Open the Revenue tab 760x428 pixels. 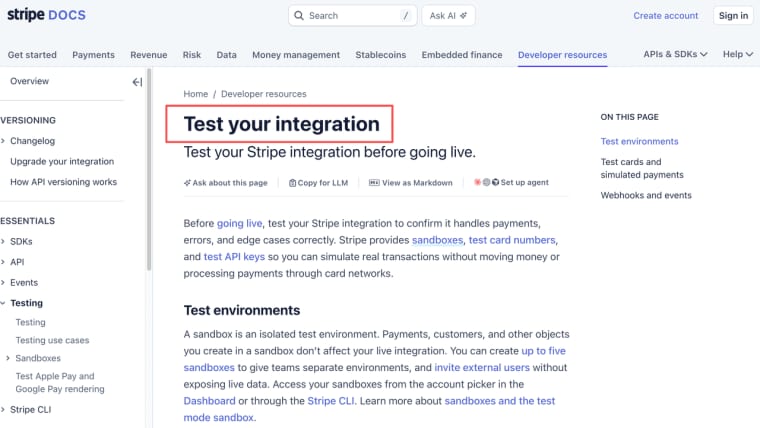tap(149, 55)
